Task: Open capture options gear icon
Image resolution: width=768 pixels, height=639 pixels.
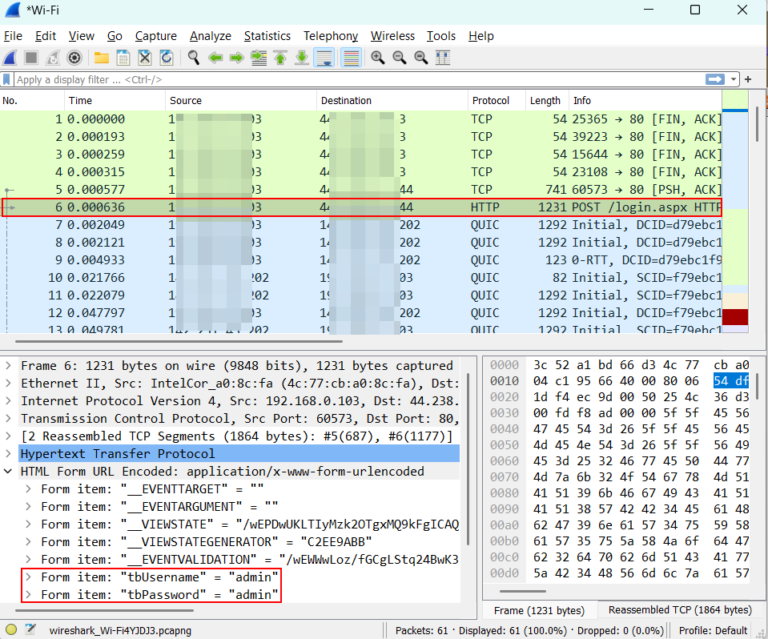Action: pyautogui.click(x=74, y=58)
